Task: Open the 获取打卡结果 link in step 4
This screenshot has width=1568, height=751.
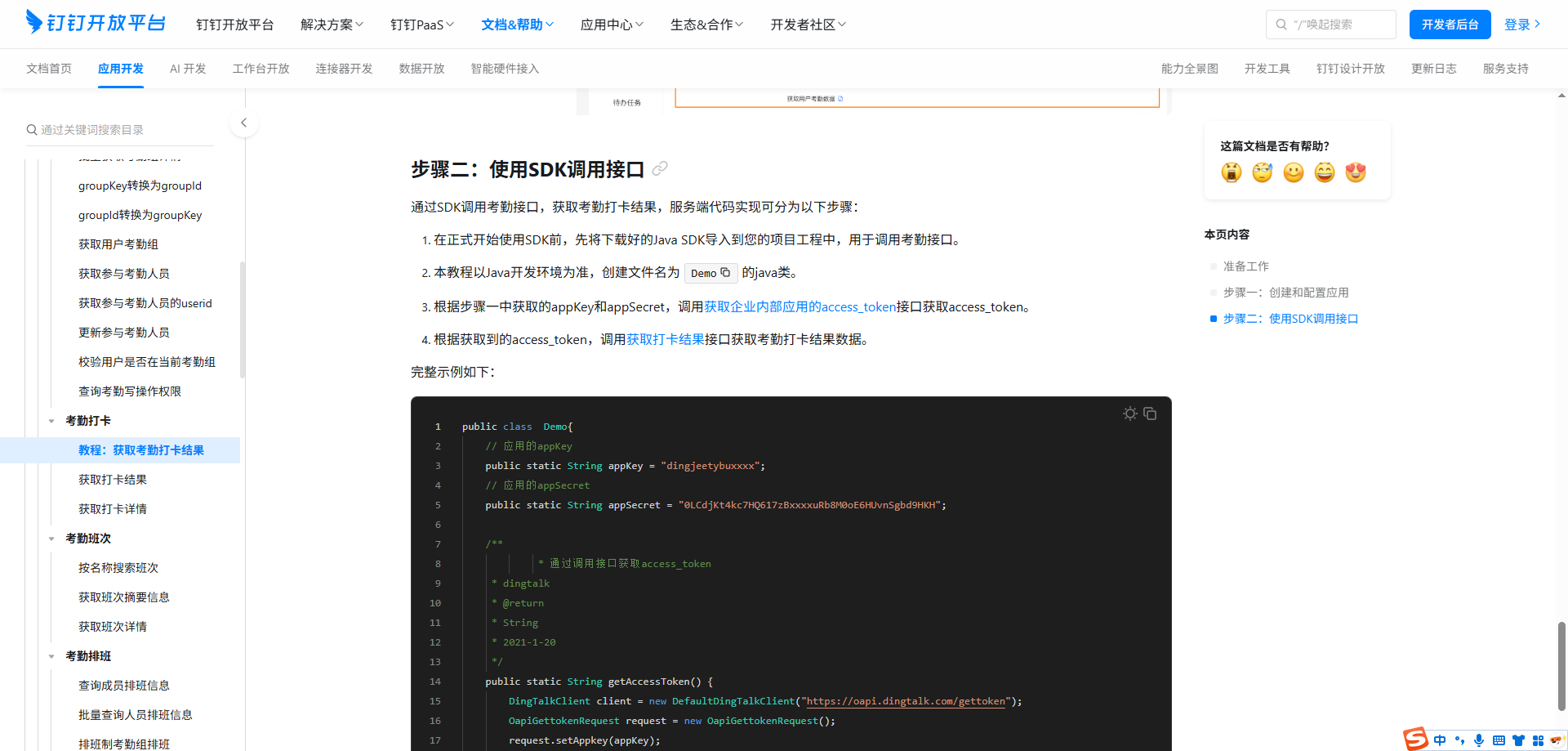Action: 666,339
